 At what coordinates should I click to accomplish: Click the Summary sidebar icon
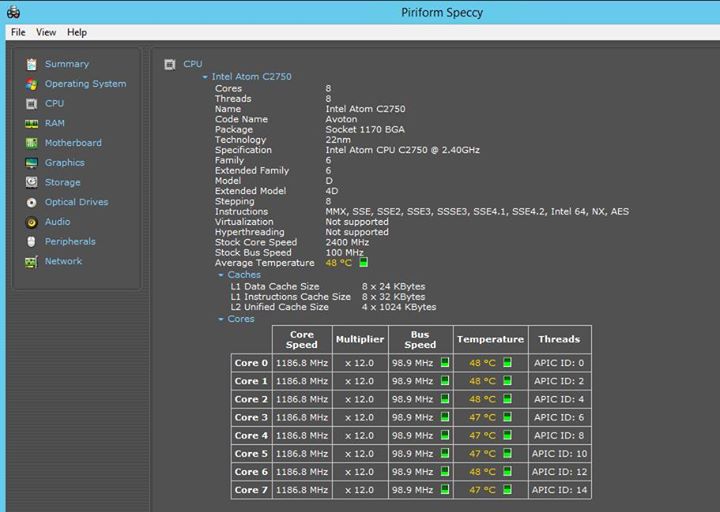31,64
